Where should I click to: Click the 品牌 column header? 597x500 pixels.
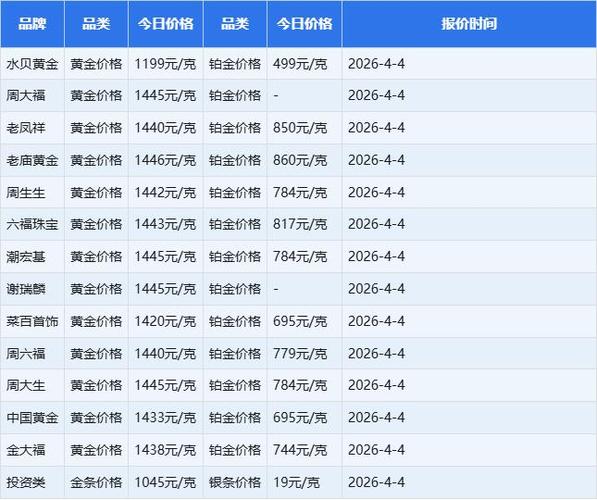point(32,24)
